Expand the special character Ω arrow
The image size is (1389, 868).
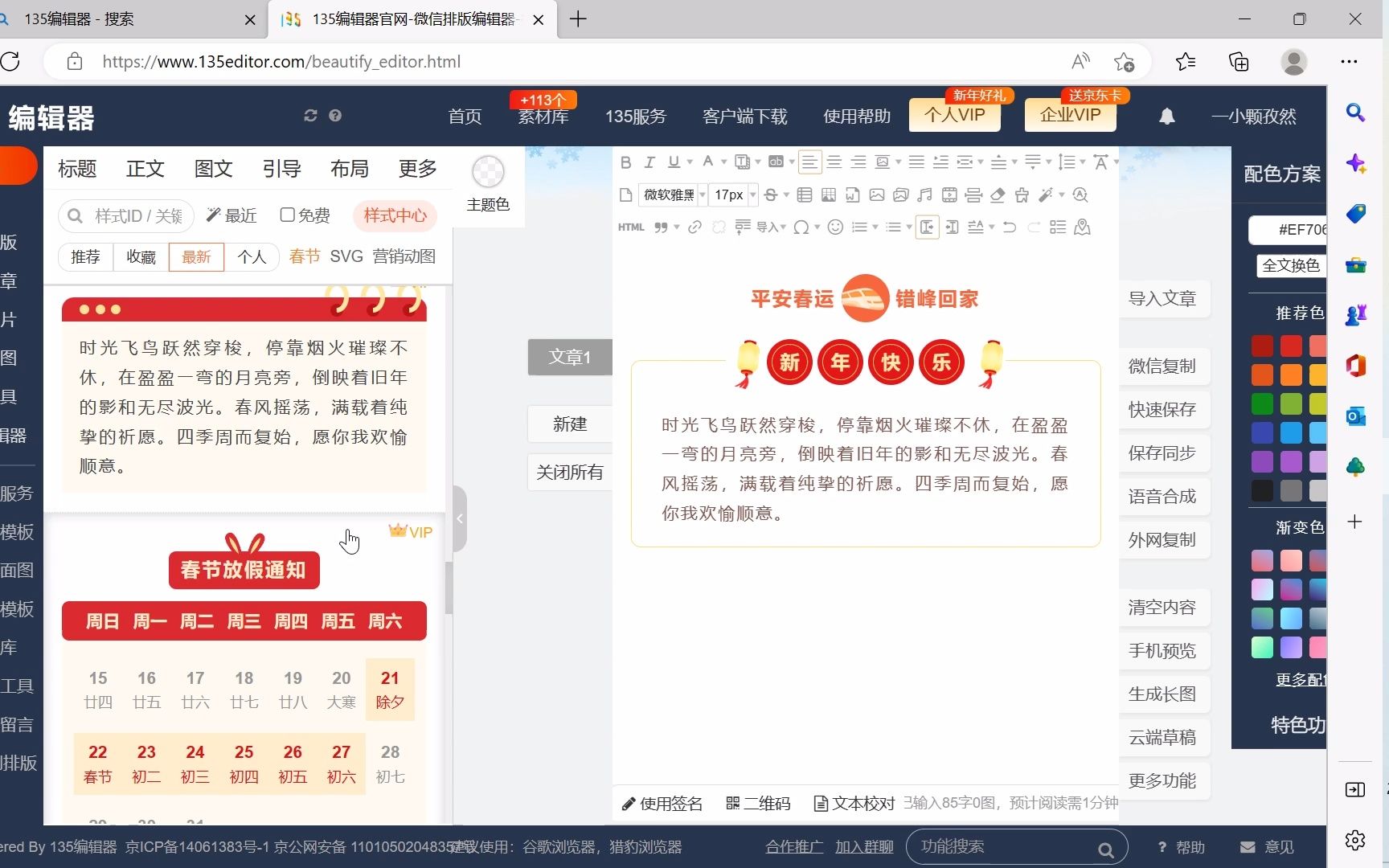click(x=817, y=227)
